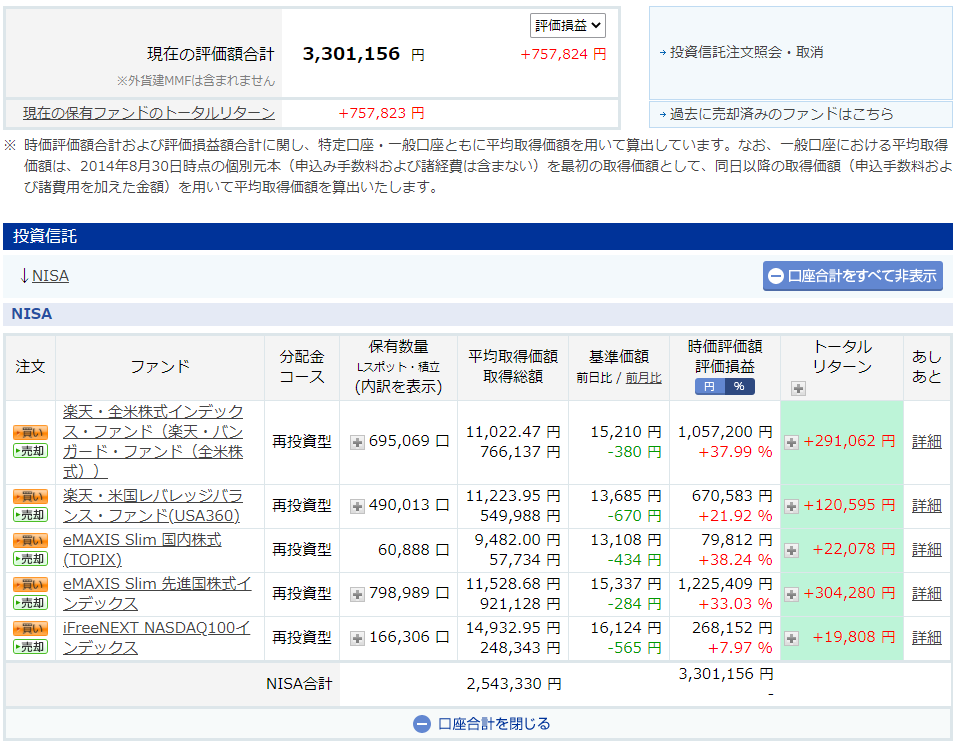
Task: Expand total return detail for +304,280 円
Action: click(791, 594)
